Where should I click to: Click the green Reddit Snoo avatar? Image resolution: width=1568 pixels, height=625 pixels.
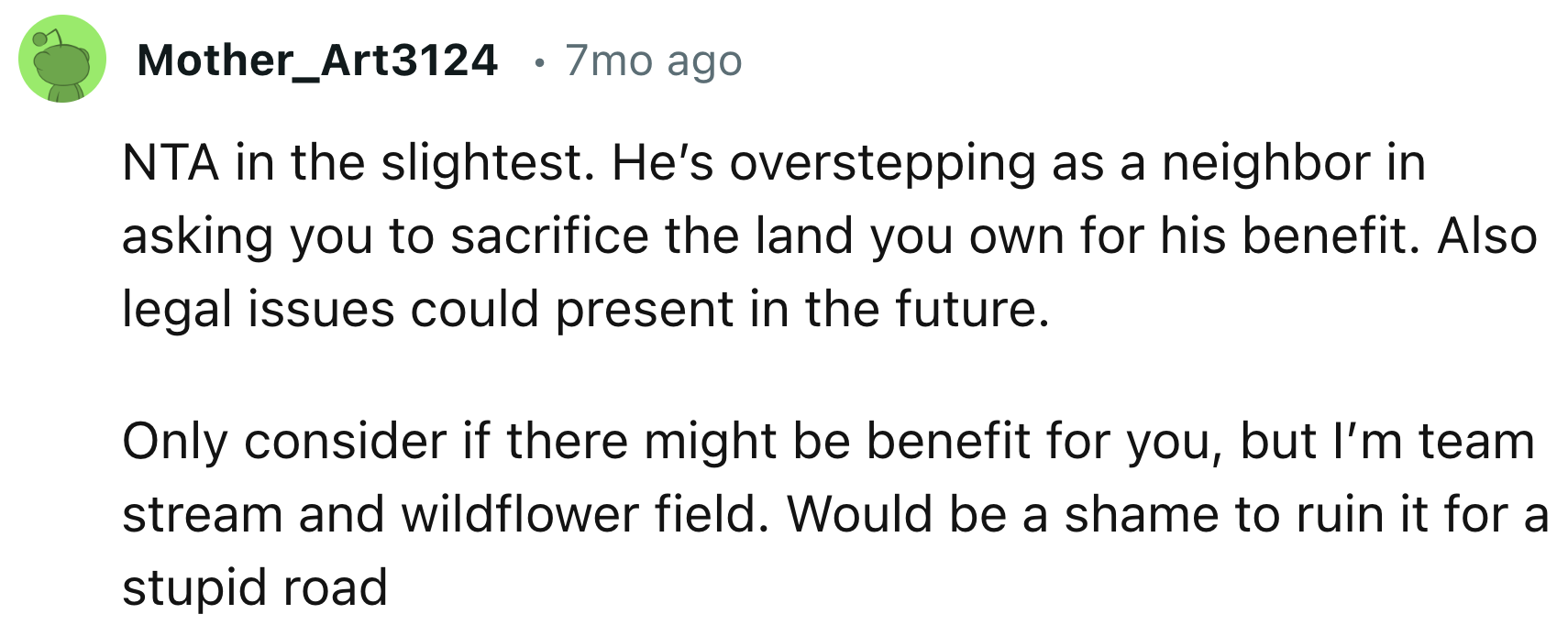pyautogui.click(x=62, y=60)
